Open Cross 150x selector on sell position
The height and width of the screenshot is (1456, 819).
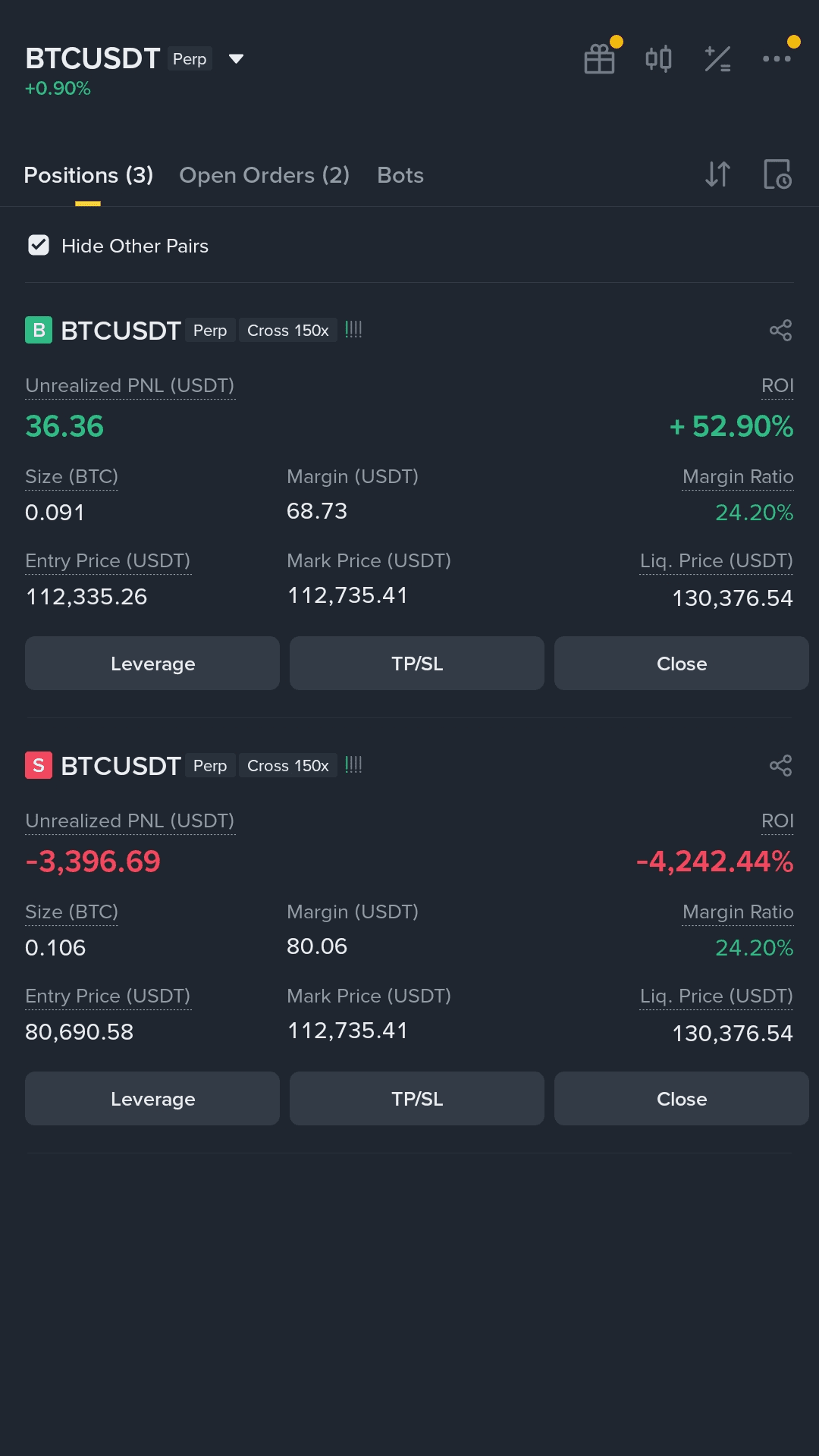pos(288,766)
